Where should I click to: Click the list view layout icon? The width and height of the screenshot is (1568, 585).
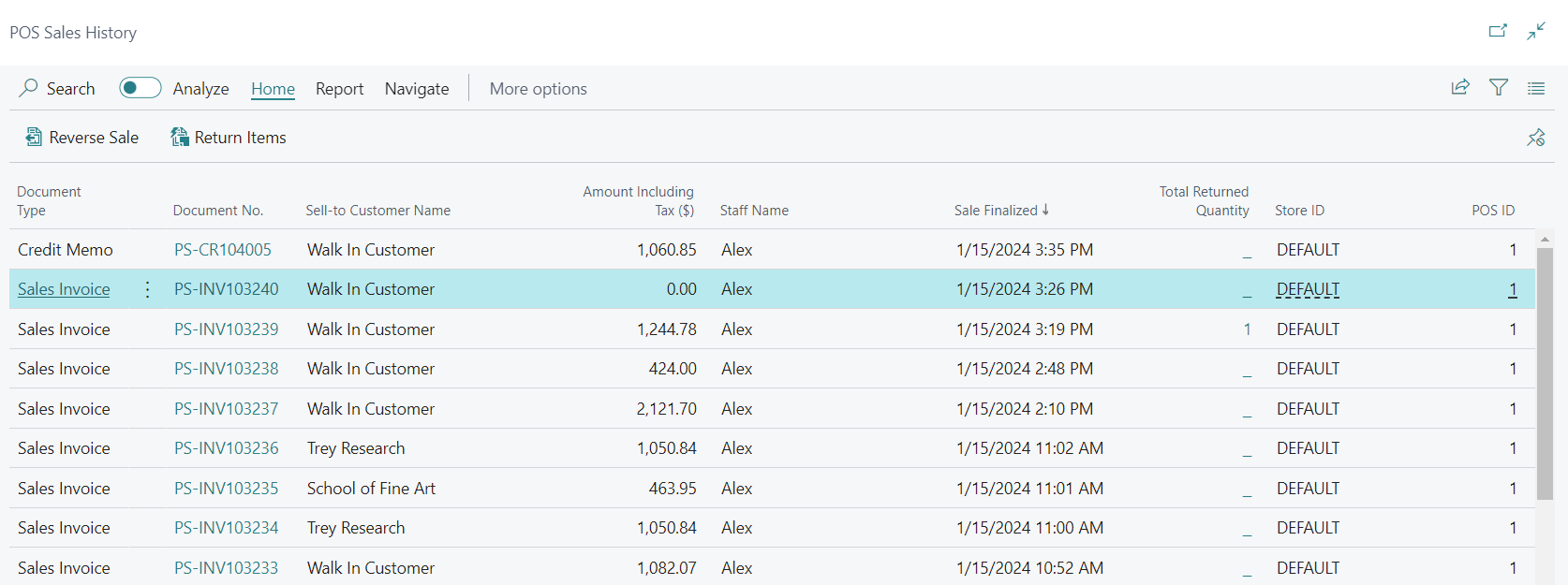[x=1536, y=88]
